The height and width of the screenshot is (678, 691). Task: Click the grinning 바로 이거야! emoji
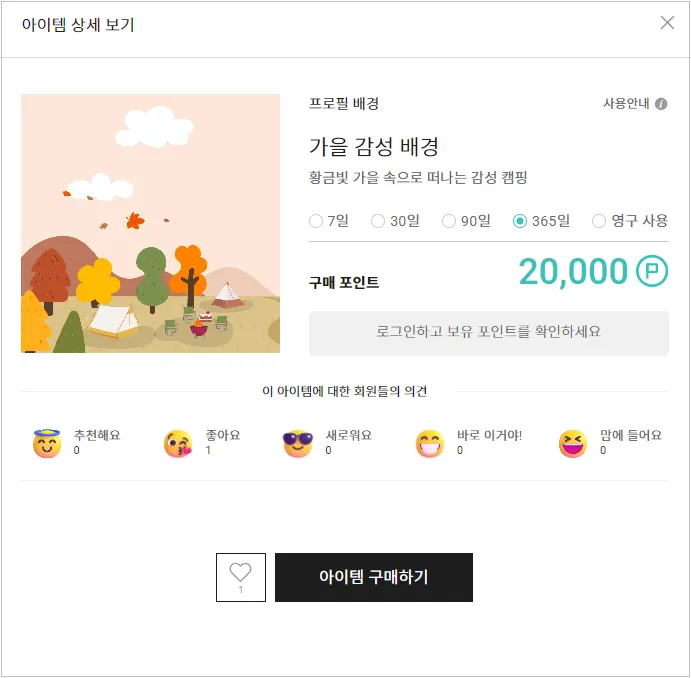pos(429,444)
